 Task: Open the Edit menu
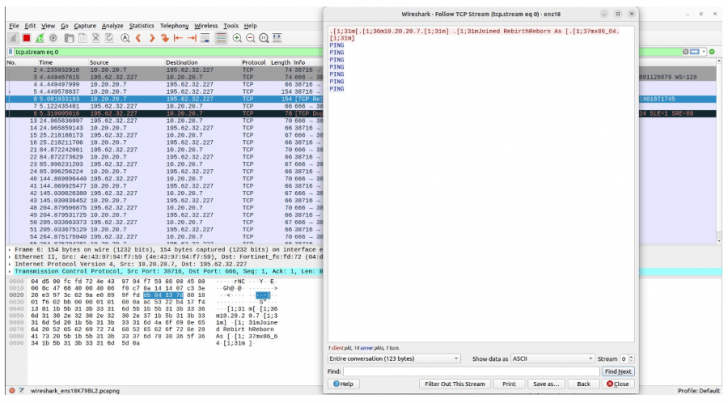pos(30,26)
